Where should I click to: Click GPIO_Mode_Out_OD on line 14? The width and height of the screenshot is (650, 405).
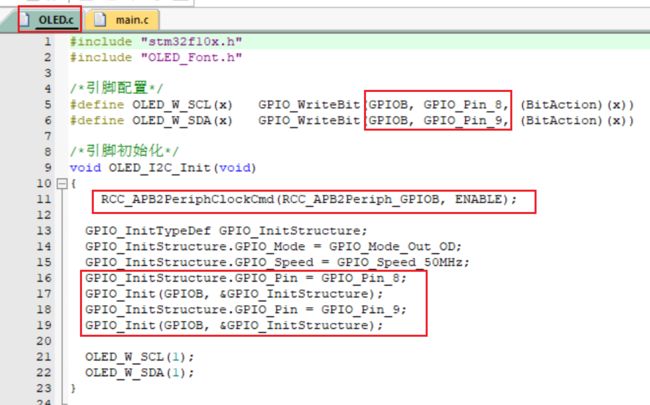pos(392,247)
